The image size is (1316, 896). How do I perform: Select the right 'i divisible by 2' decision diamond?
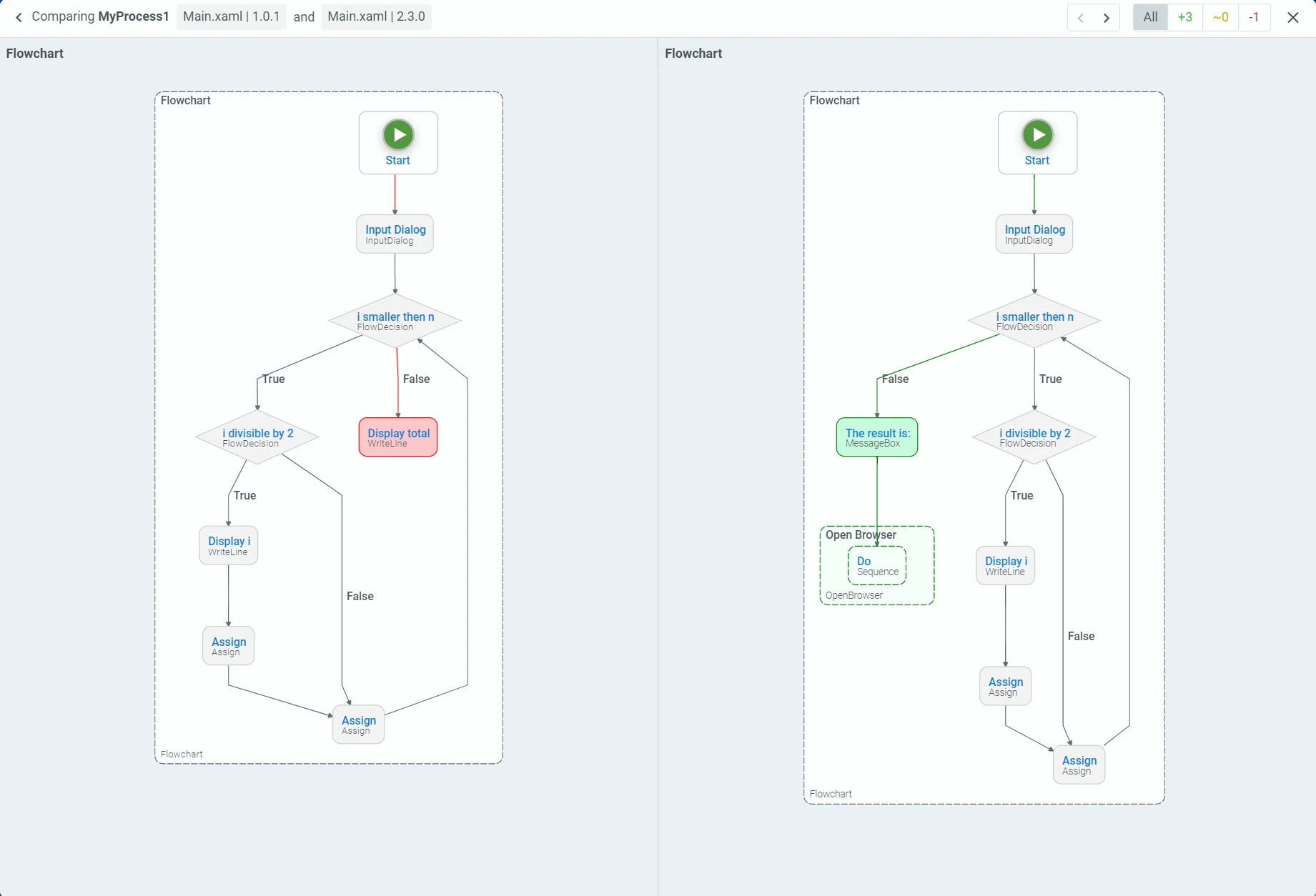(x=1034, y=437)
